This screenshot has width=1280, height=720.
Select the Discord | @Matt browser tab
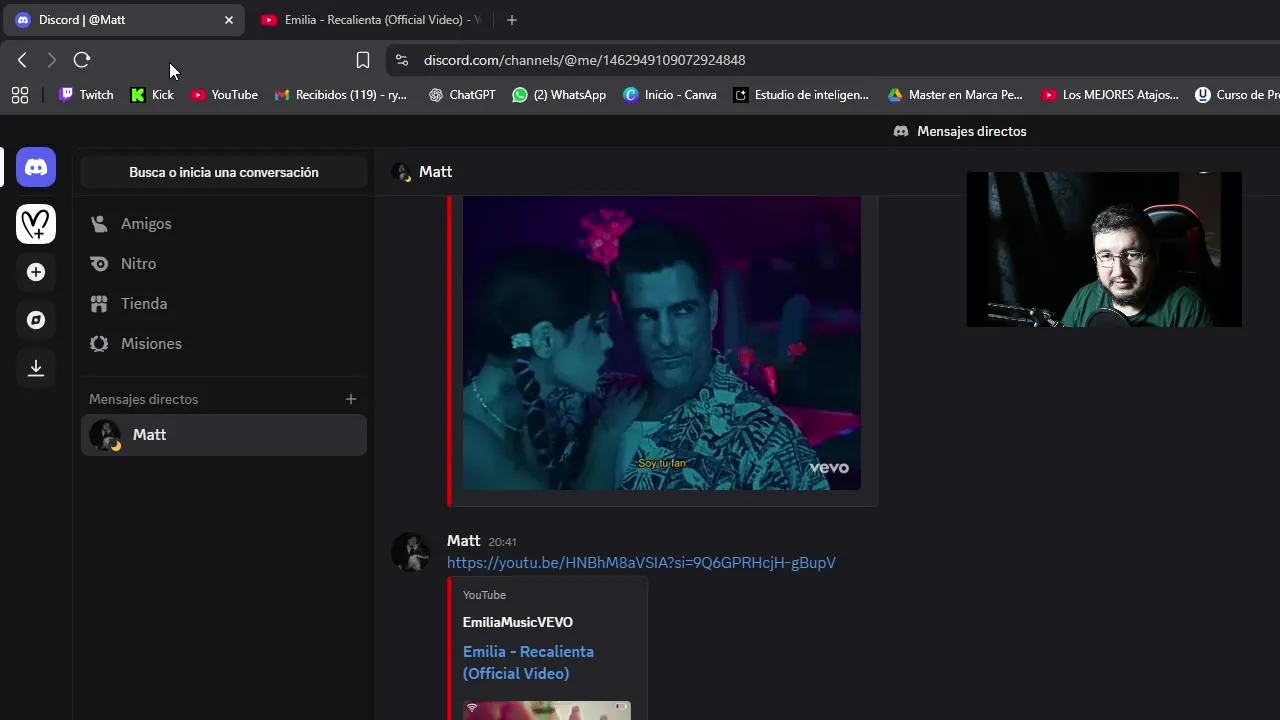tap(122, 20)
